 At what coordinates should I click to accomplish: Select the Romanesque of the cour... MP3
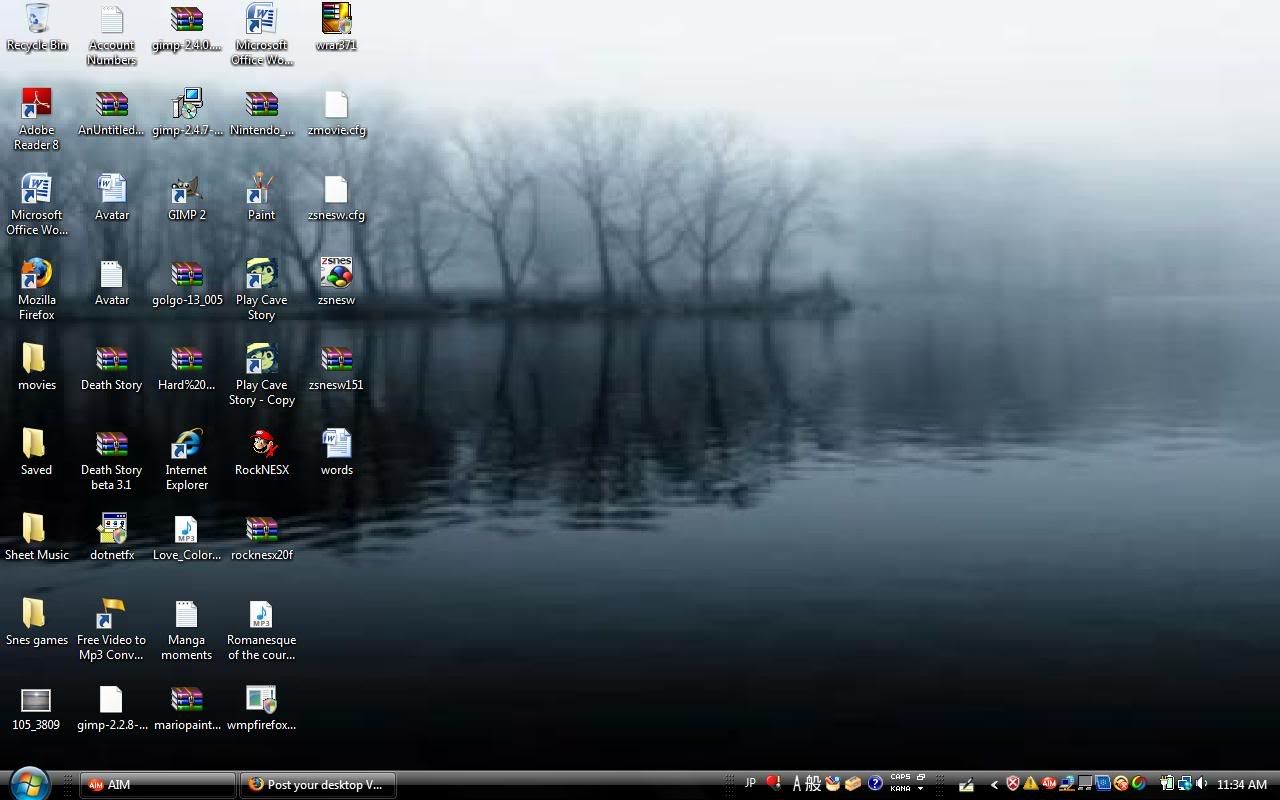coord(262,630)
